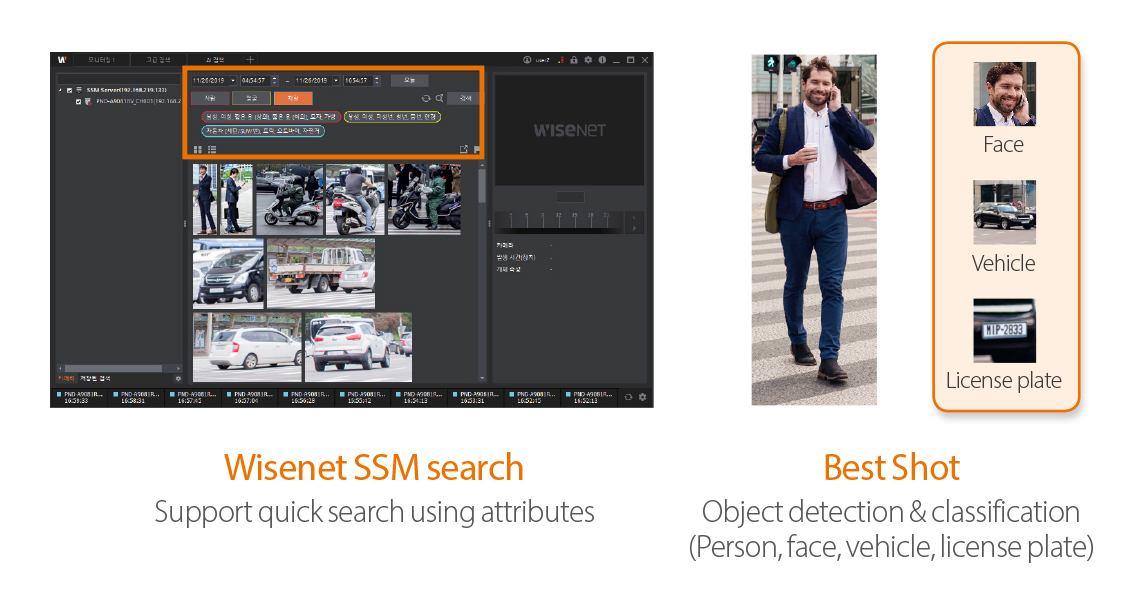Open thumbnail of man on phone with briefcase
Viewport: 1140px width, 603px height.
pos(236,199)
